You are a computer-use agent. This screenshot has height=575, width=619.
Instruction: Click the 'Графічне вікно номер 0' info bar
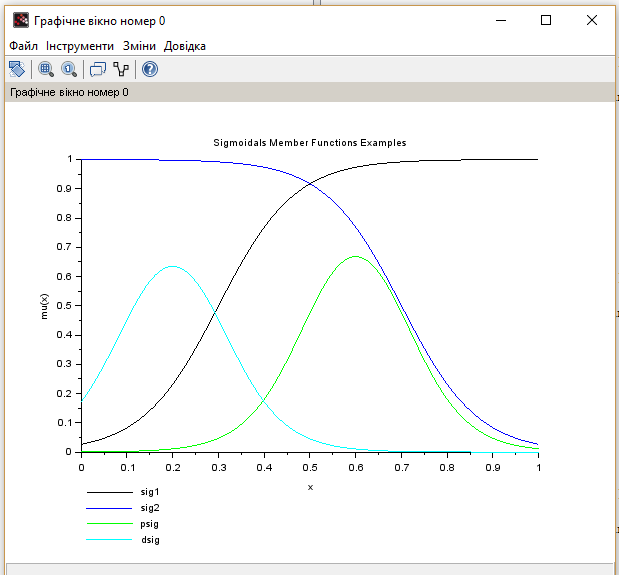pyautogui.click(x=70, y=92)
